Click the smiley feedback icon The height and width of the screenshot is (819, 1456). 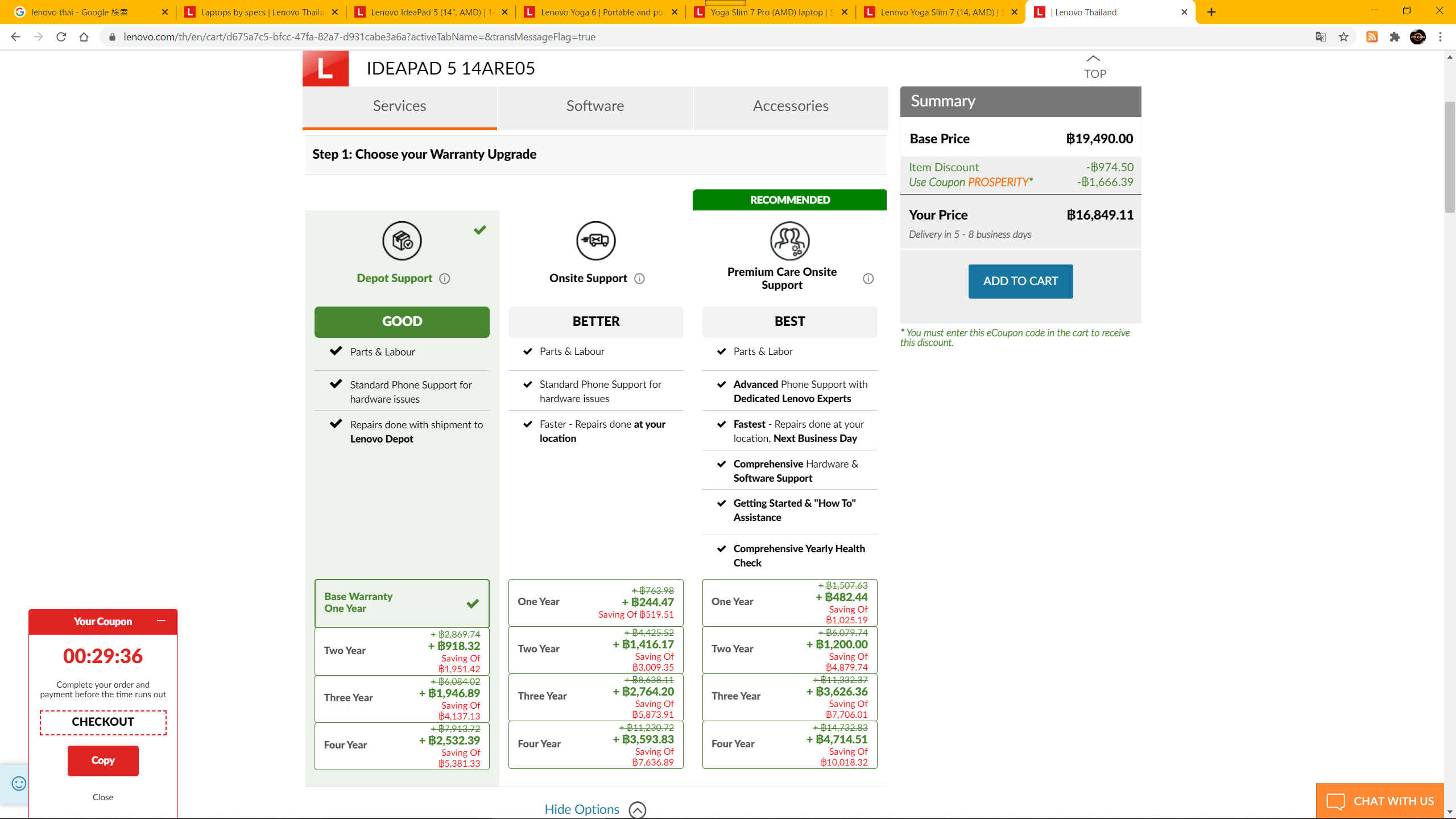click(x=19, y=784)
